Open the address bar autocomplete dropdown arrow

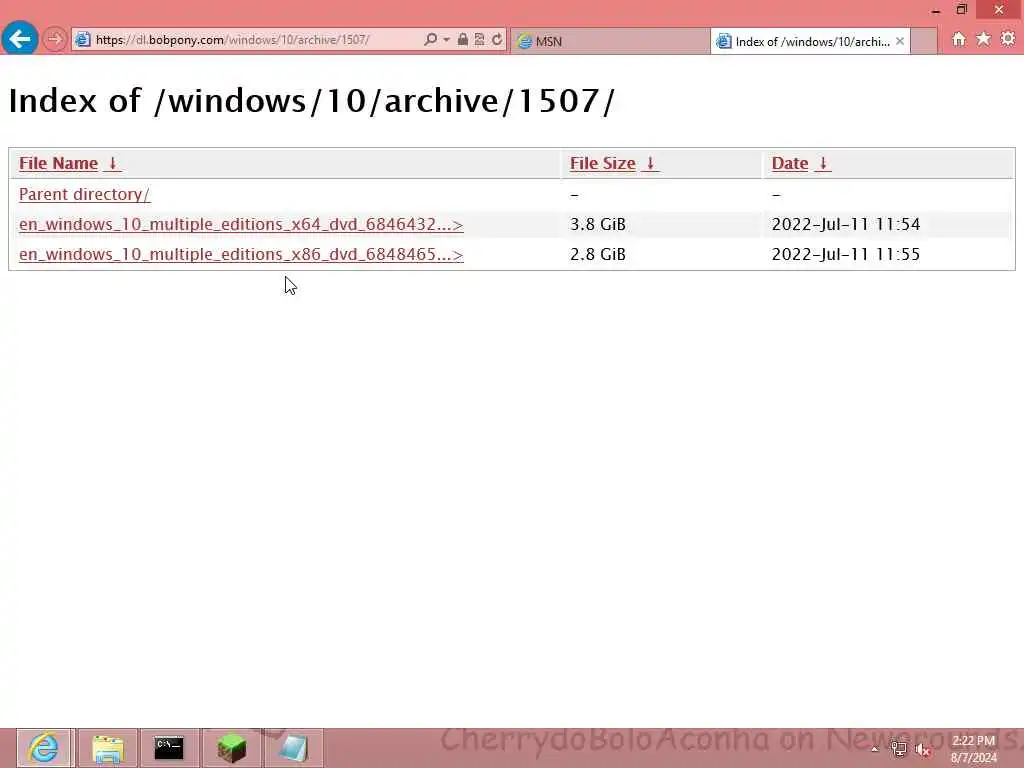pyautogui.click(x=447, y=40)
